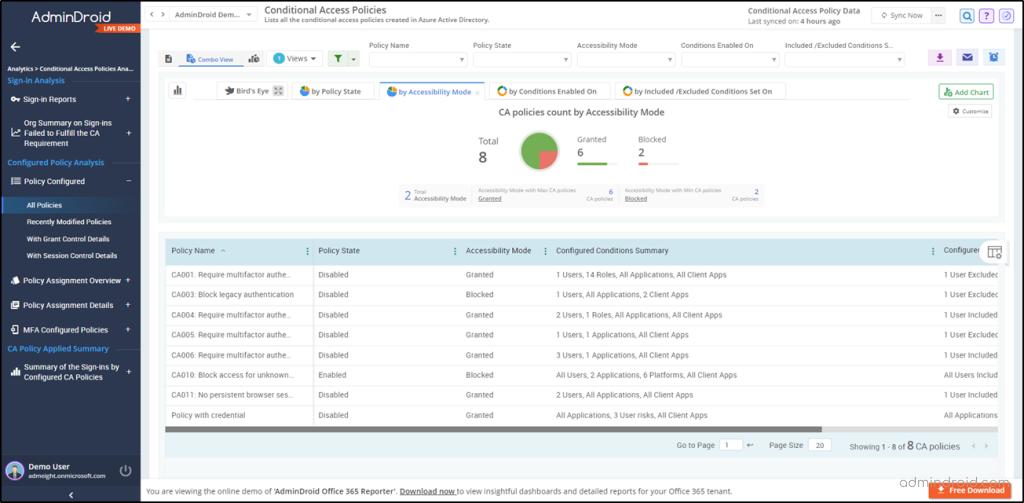Screen dimensions: 1024x503
Task: Open the Views dropdown
Action: (295, 58)
